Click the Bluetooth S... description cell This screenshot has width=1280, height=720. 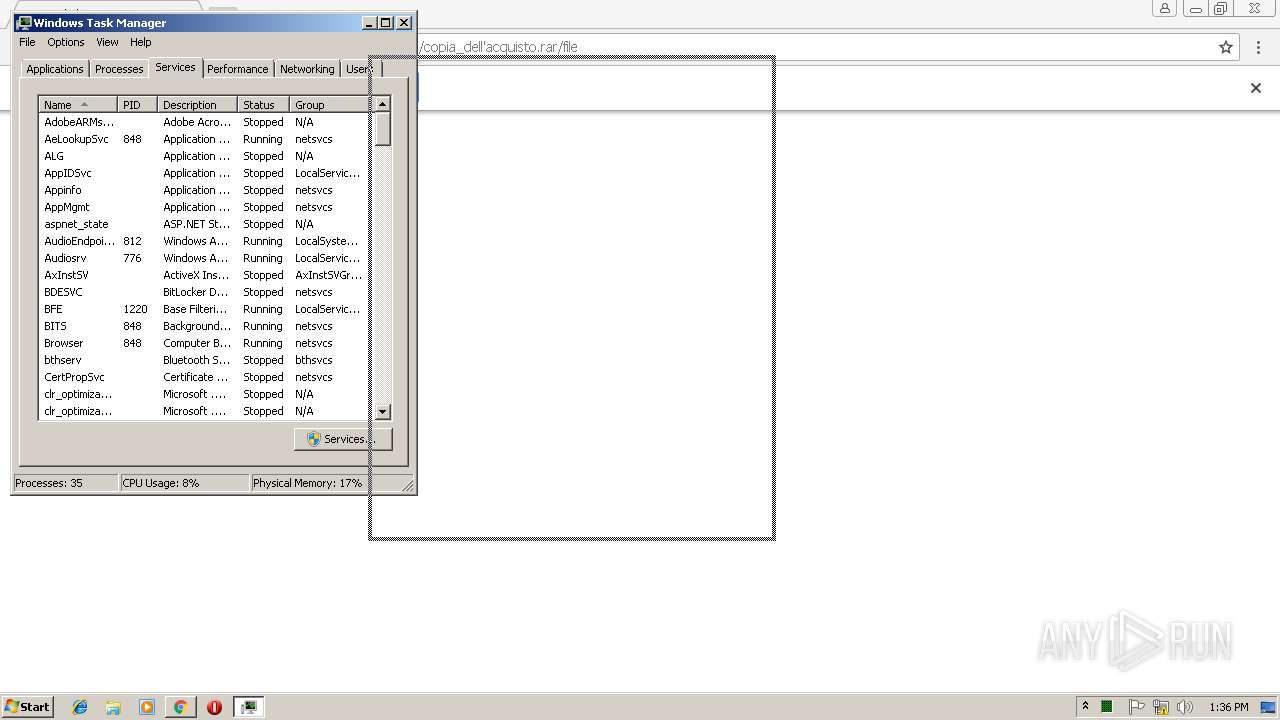pos(197,360)
